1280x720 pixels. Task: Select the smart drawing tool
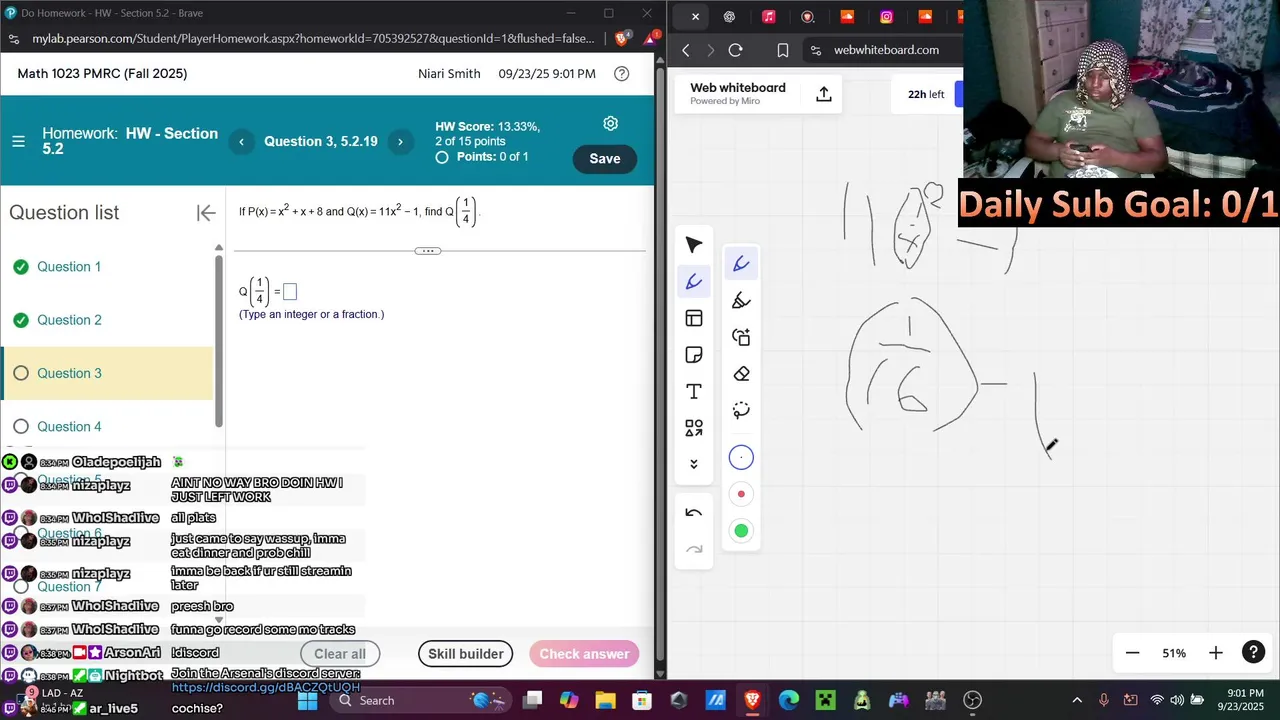click(x=741, y=337)
